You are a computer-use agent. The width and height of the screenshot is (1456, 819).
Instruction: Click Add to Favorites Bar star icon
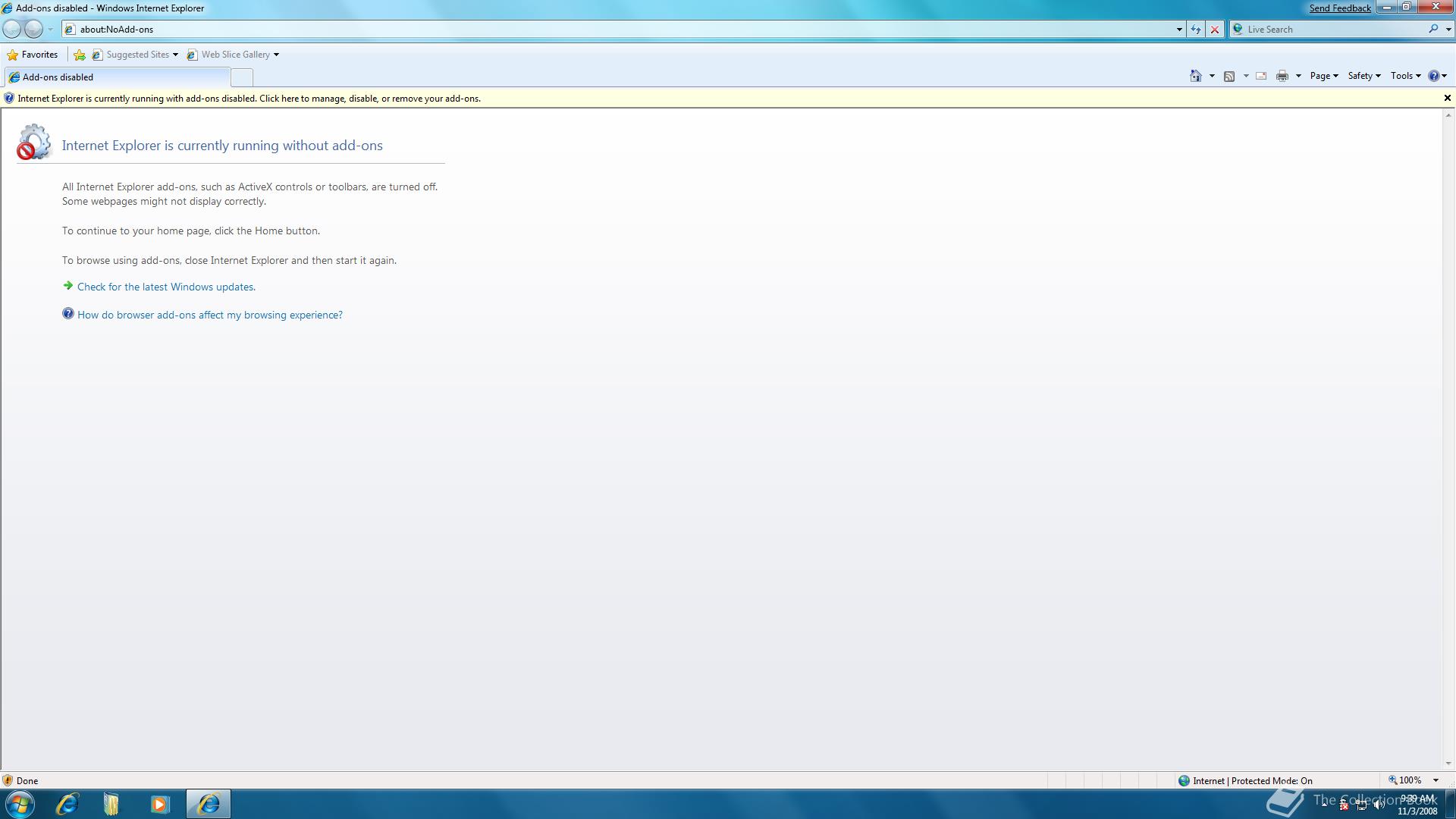click(80, 55)
